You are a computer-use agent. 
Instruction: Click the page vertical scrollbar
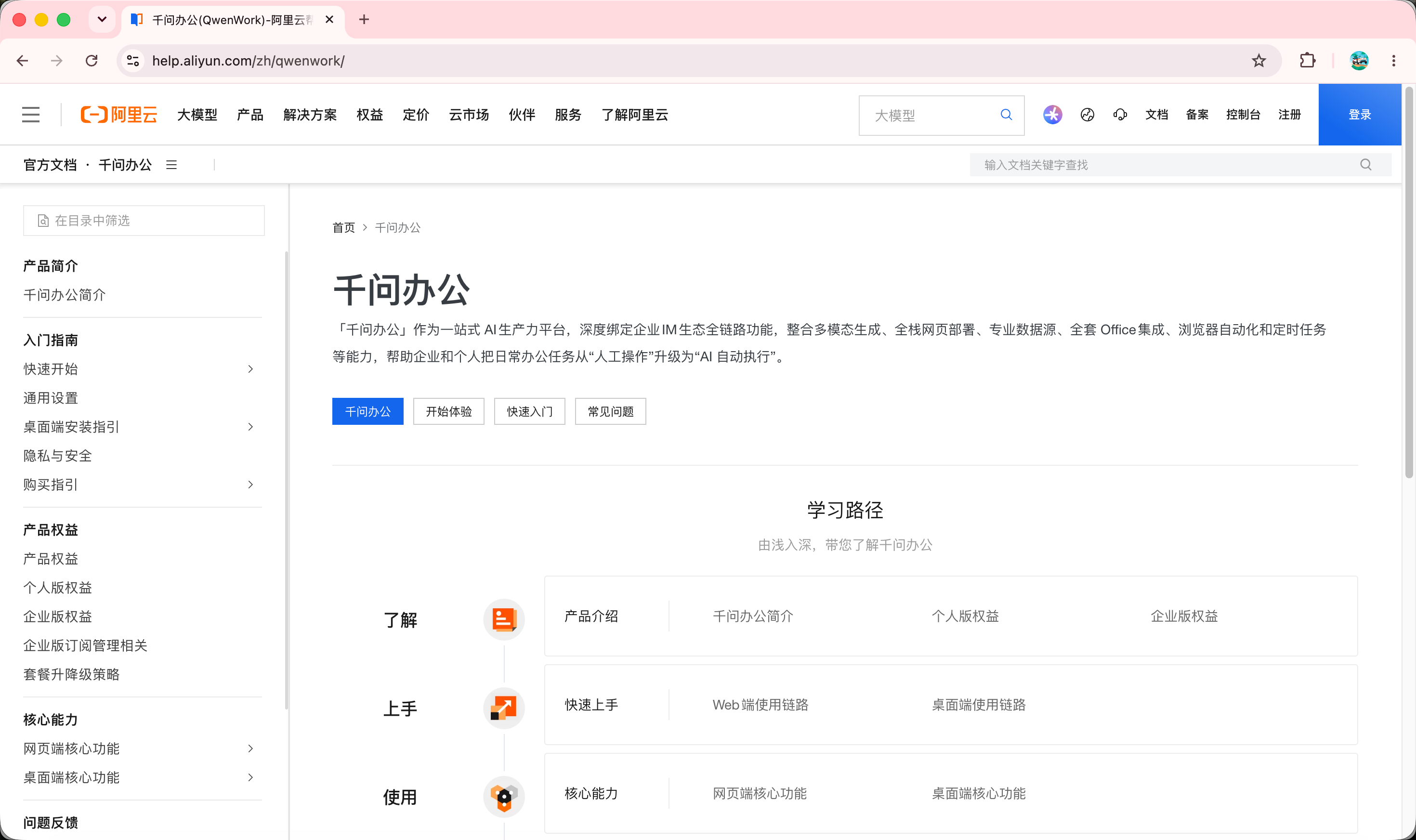1409,283
